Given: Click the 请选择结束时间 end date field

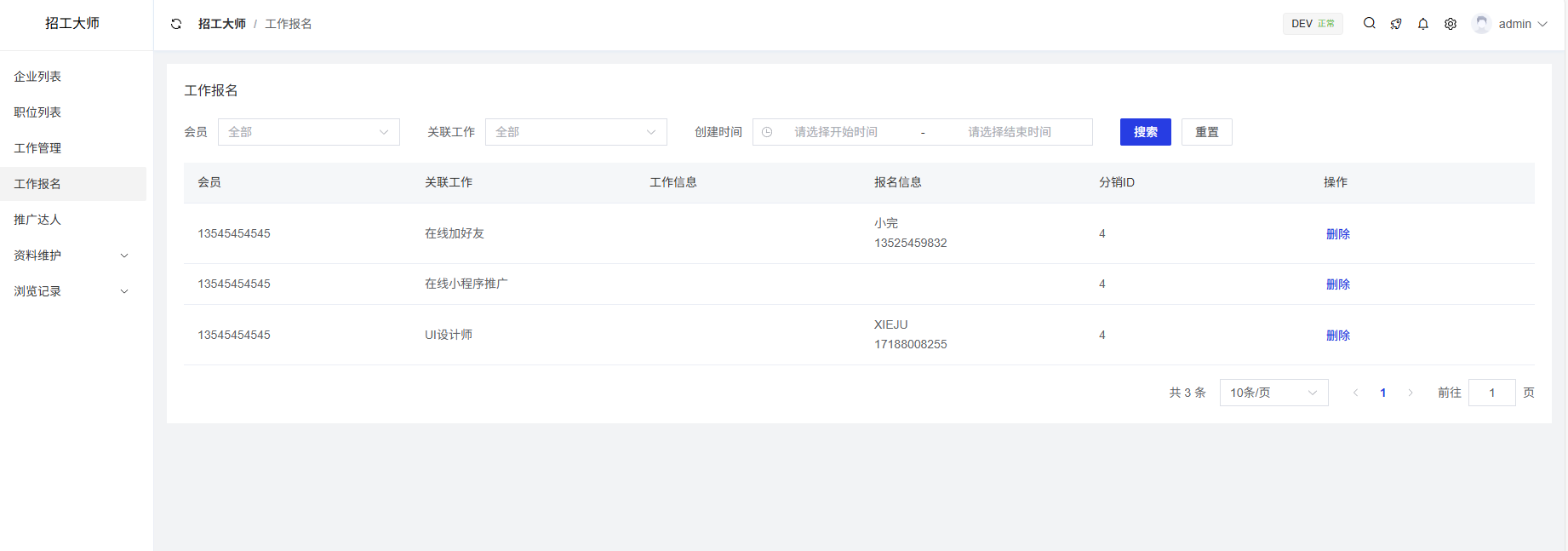Looking at the screenshot, I should (1009, 132).
